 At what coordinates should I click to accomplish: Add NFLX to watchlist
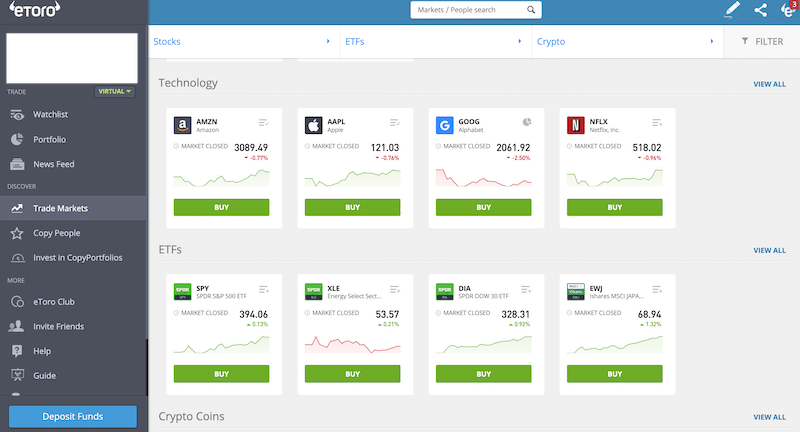click(657, 122)
